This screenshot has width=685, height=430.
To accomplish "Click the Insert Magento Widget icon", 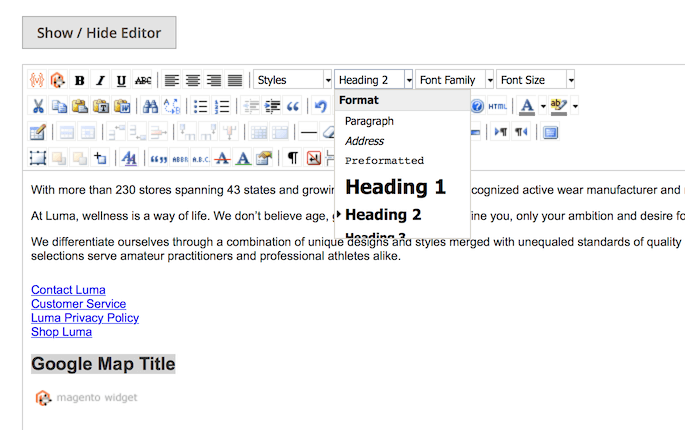I will 59,80.
